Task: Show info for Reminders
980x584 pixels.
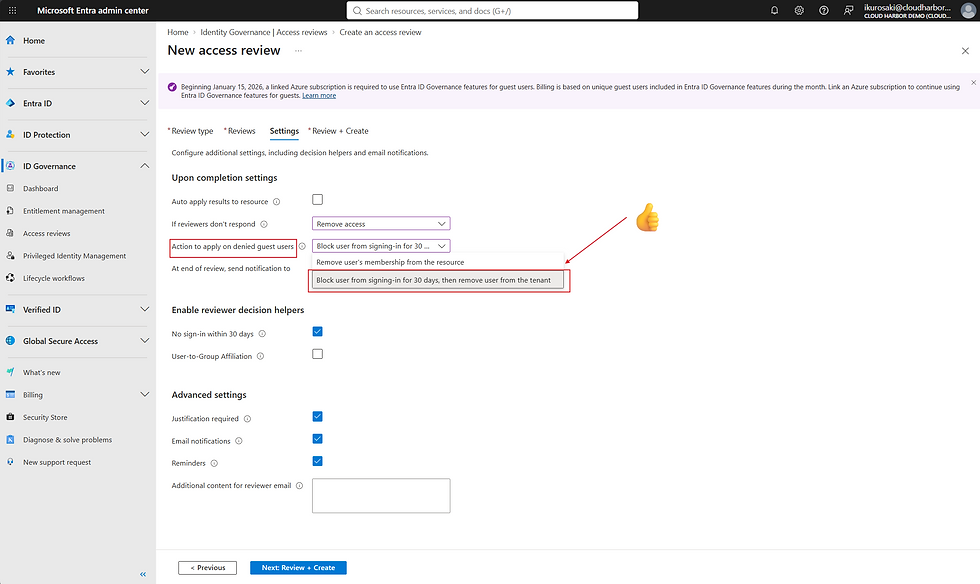Action: (x=214, y=463)
